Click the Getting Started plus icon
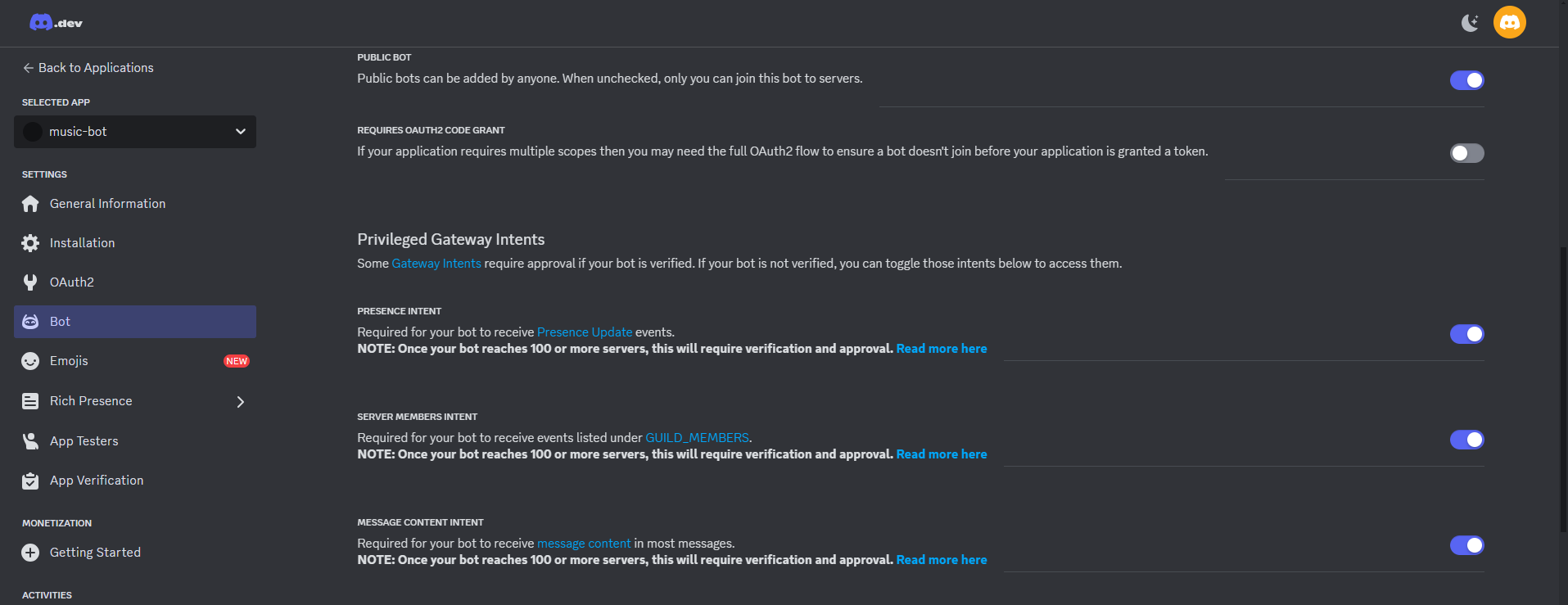Viewport: 1568px width, 605px height. click(x=30, y=552)
